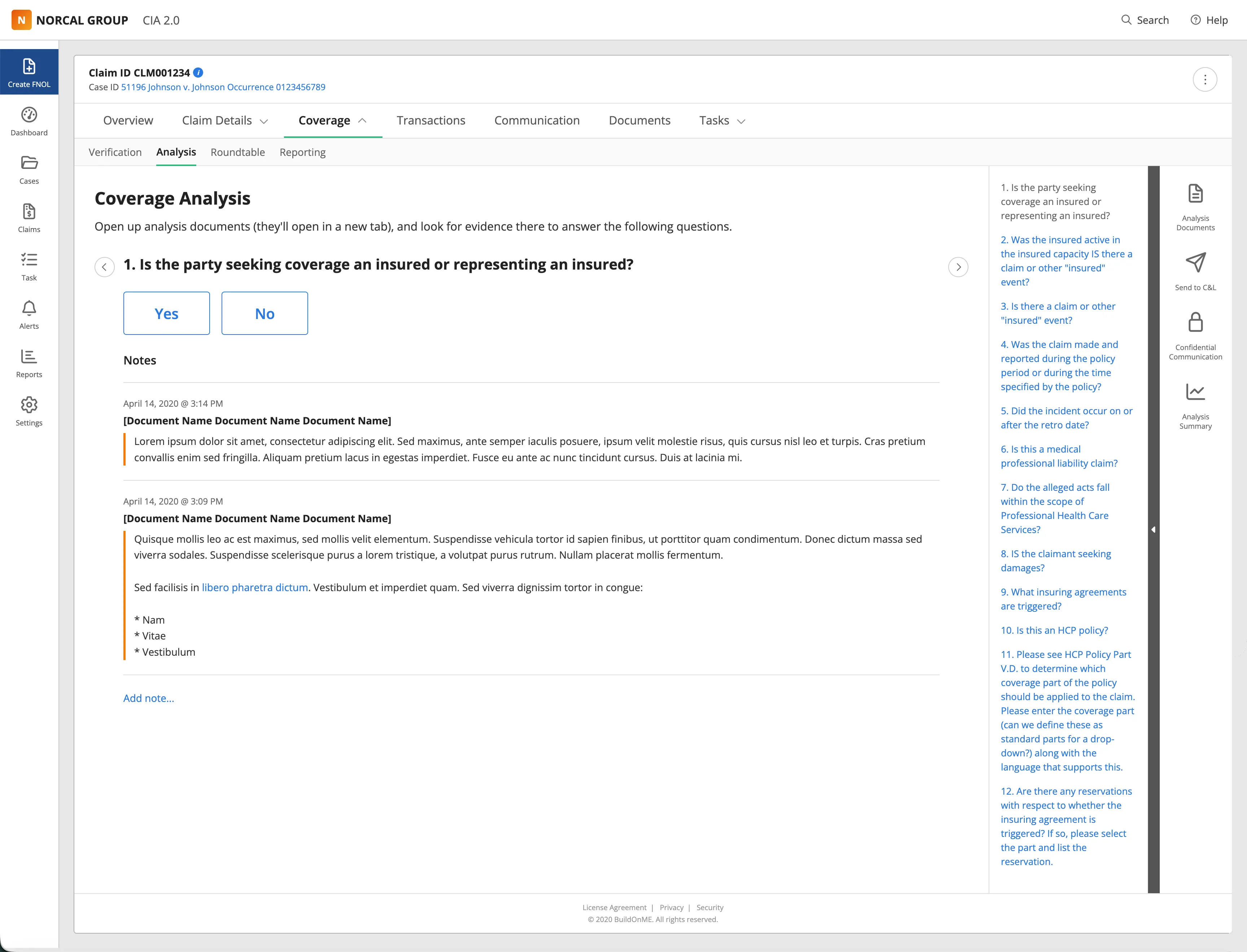The image size is (1247, 952).
Task: Jump to question 9 insuring agreements
Action: [x=1063, y=599]
